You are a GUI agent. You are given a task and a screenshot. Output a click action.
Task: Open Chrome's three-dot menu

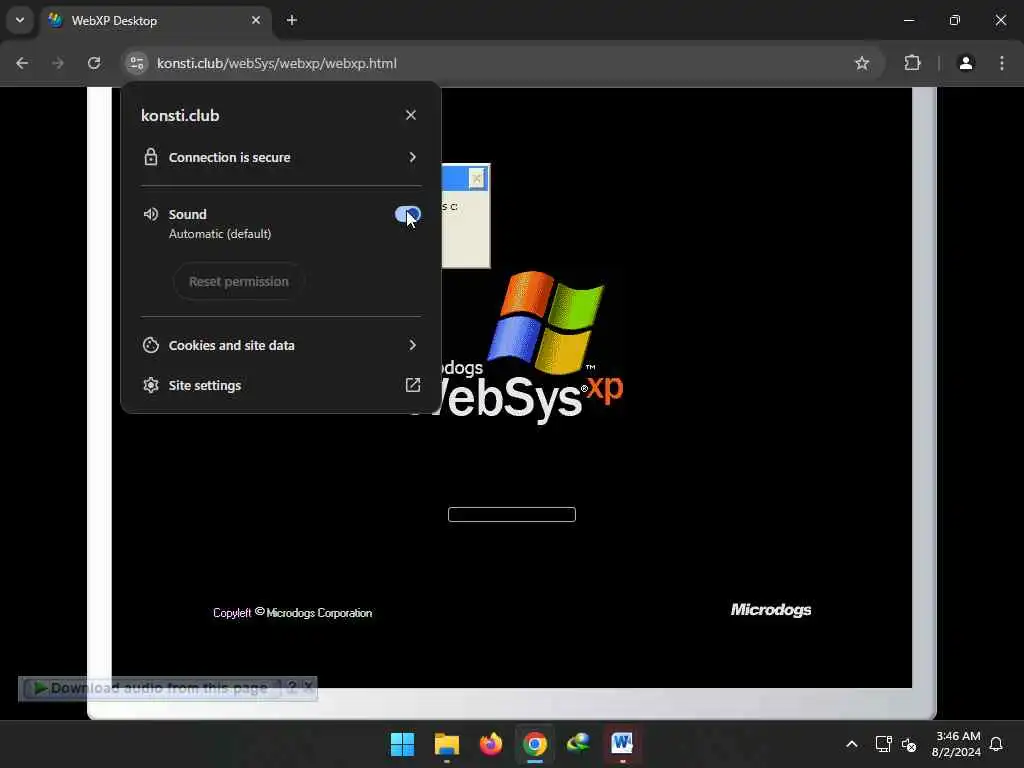tap(1002, 63)
